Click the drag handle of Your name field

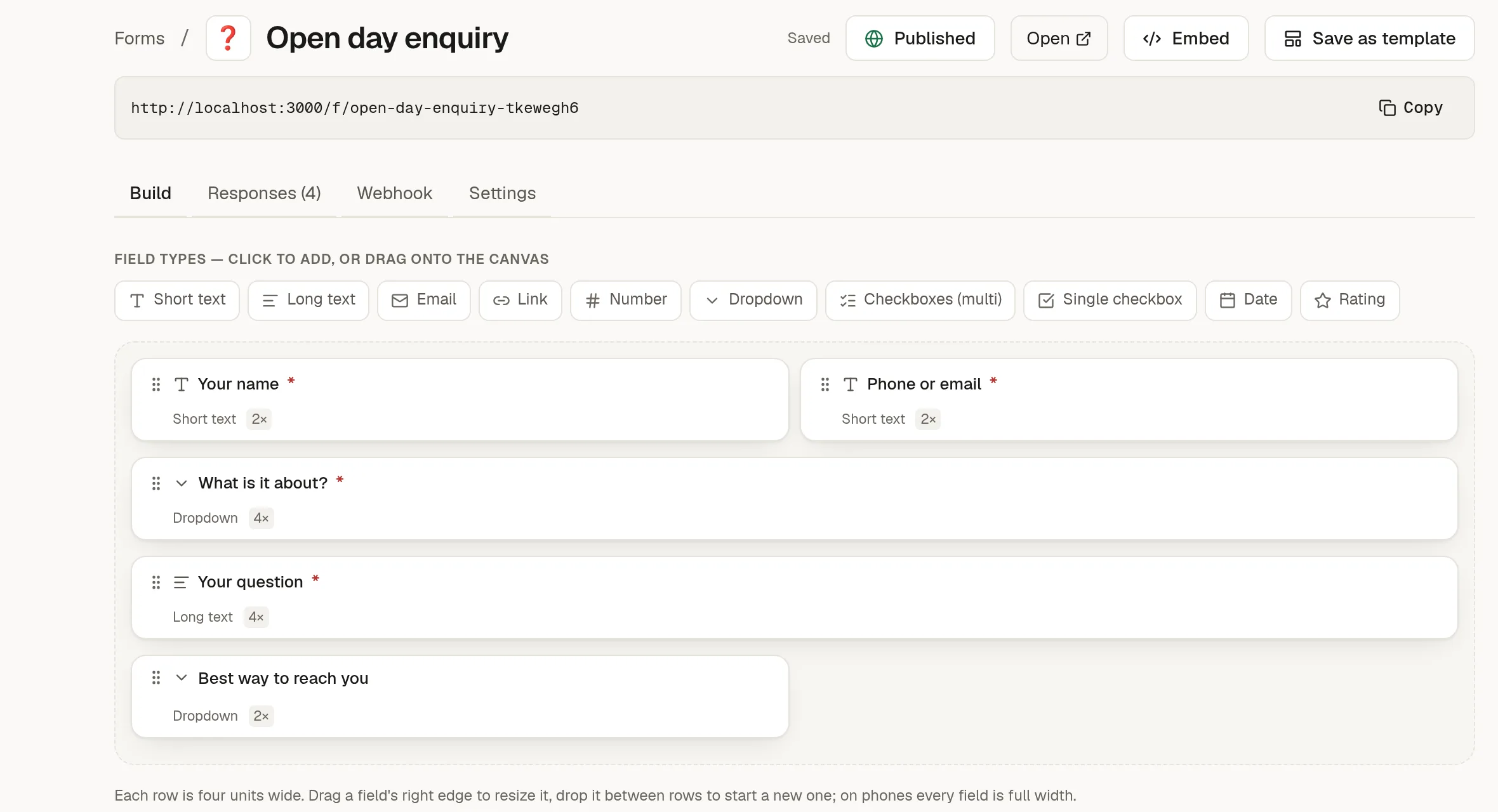[156, 384]
